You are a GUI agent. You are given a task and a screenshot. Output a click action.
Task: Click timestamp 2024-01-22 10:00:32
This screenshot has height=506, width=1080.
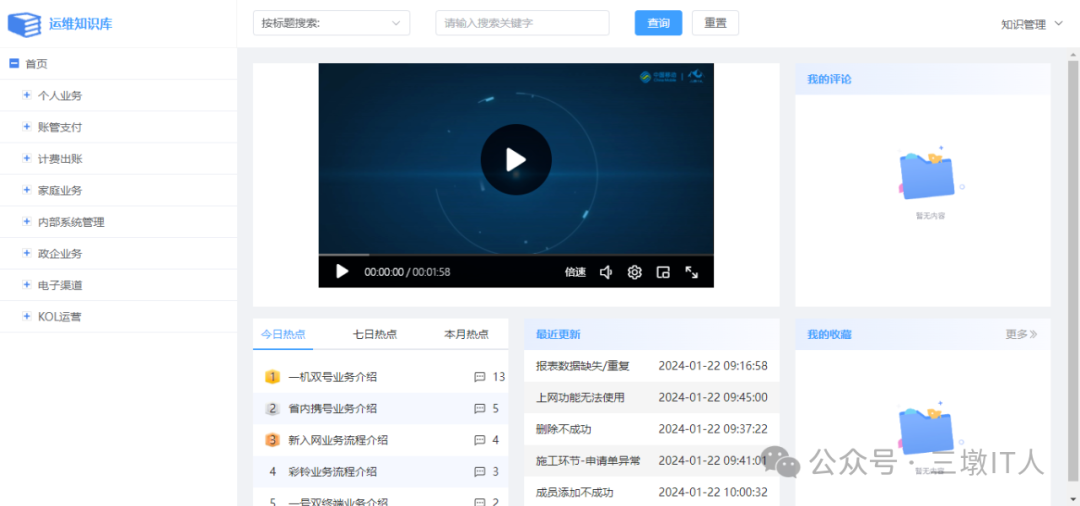coord(713,493)
